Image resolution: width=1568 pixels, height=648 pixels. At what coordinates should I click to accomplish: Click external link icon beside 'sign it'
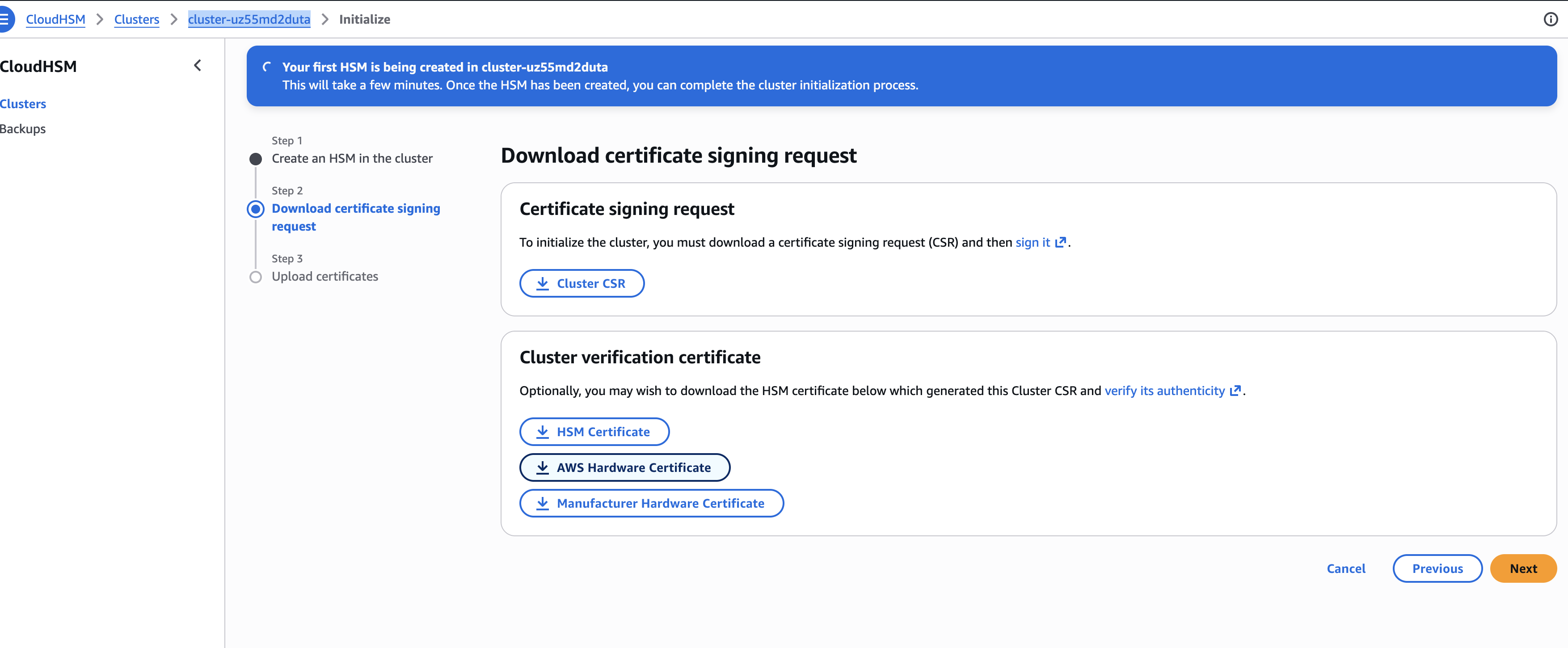[x=1060, y=242]
